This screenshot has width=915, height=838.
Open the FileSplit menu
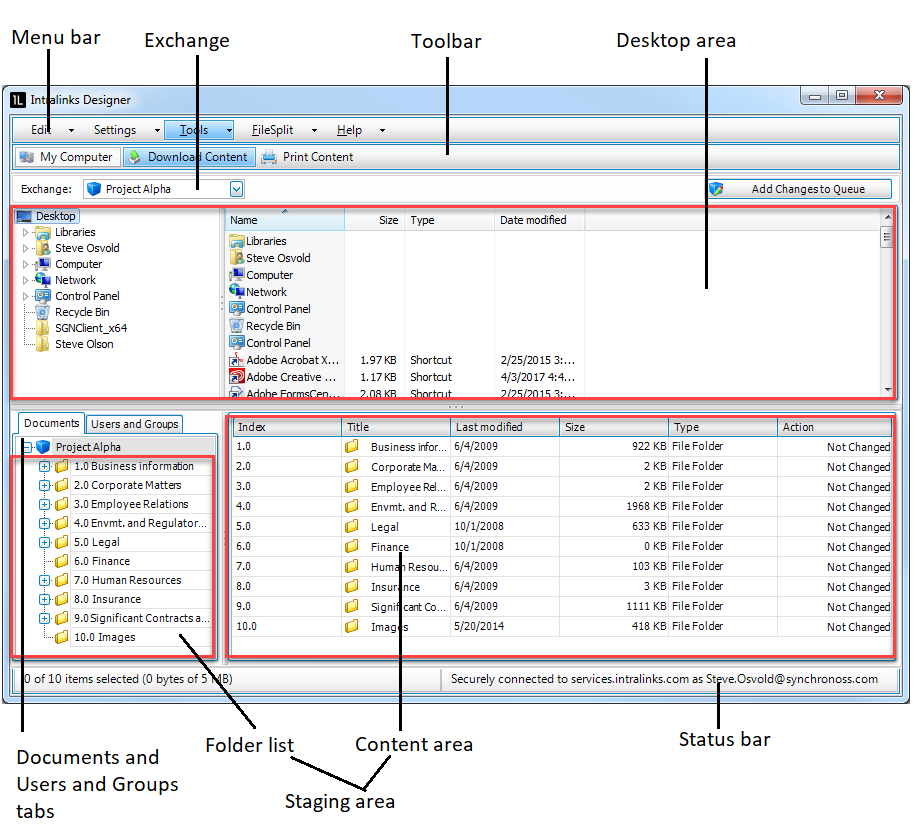click(284, 130)
